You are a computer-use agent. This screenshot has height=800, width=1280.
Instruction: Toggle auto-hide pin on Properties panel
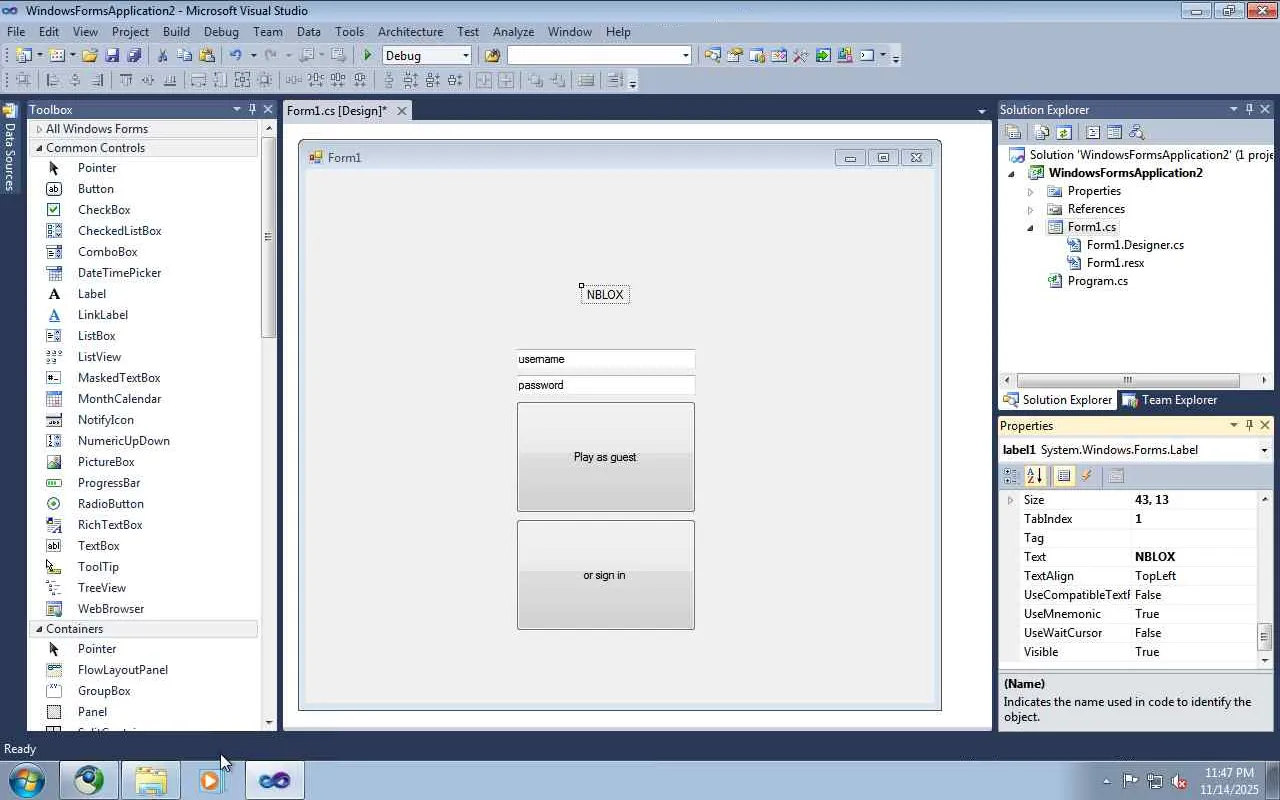[1249, 425]
